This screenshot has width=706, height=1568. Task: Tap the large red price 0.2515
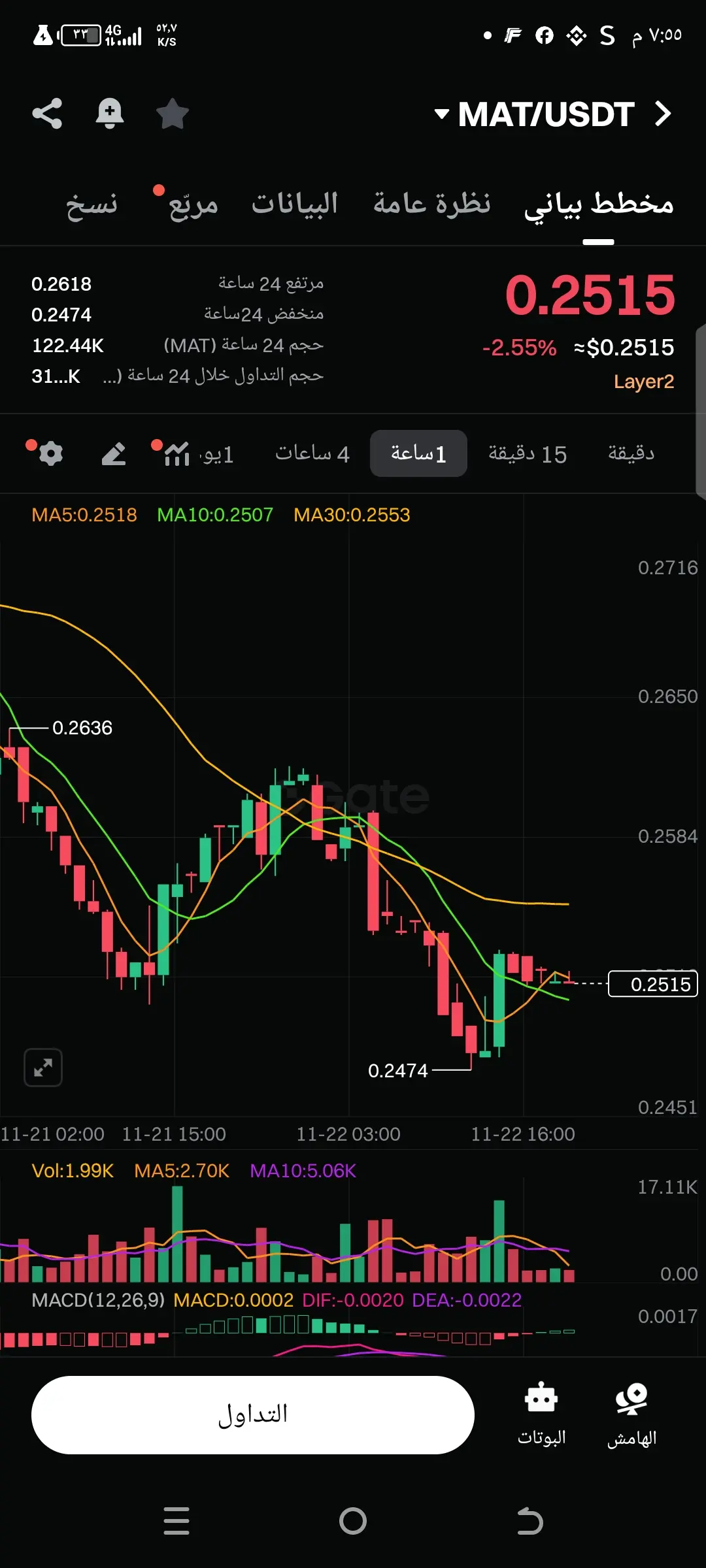click(590, 295)
